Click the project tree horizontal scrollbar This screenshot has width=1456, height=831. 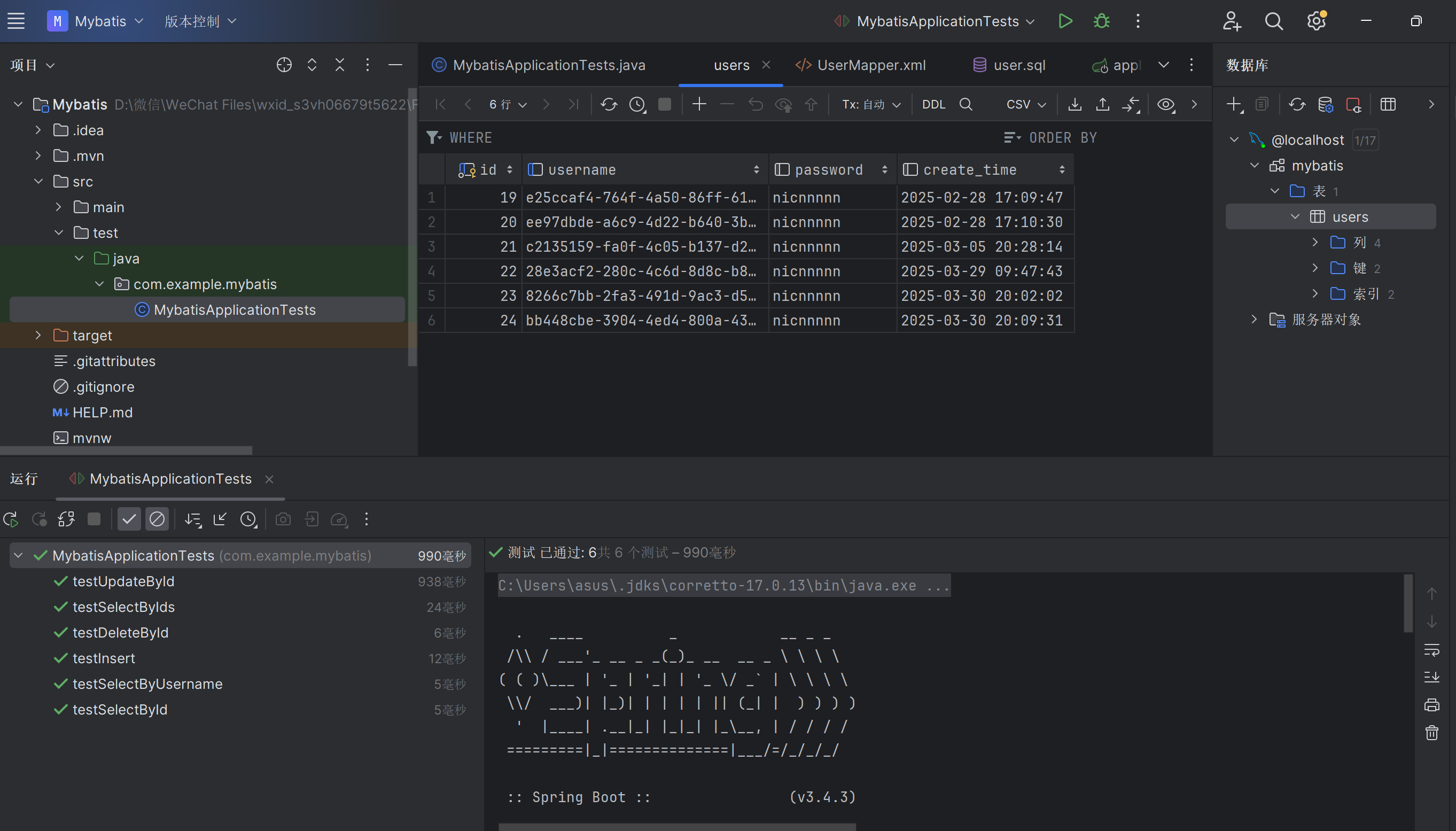[x=126, y=451]
